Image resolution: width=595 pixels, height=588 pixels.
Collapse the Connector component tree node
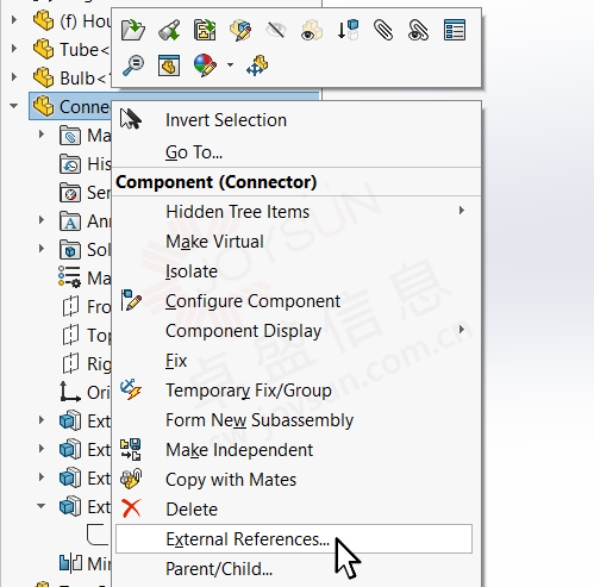coord(14,106)
